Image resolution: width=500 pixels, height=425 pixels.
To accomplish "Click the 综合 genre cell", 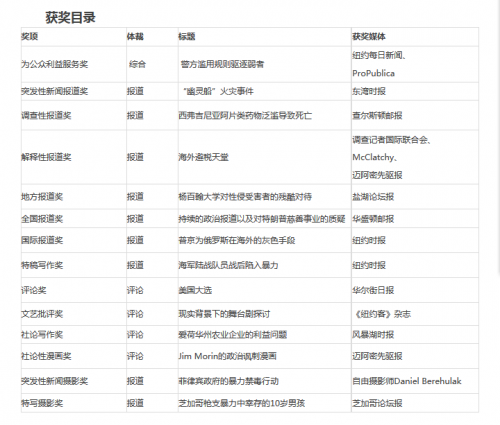I will click(x=137, y=64).
